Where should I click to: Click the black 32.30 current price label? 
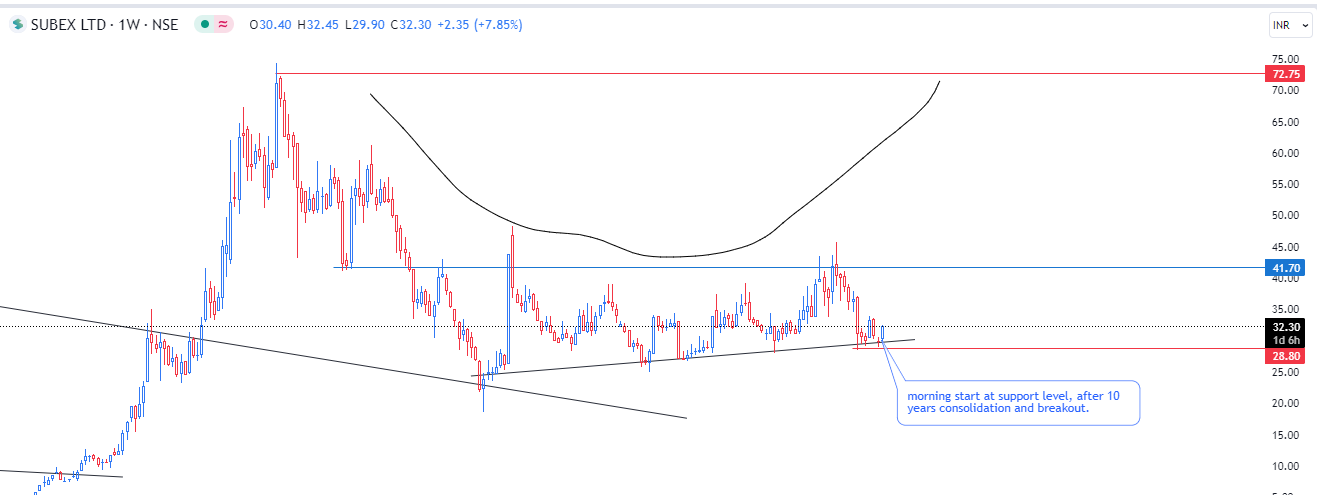[1283, 327]
